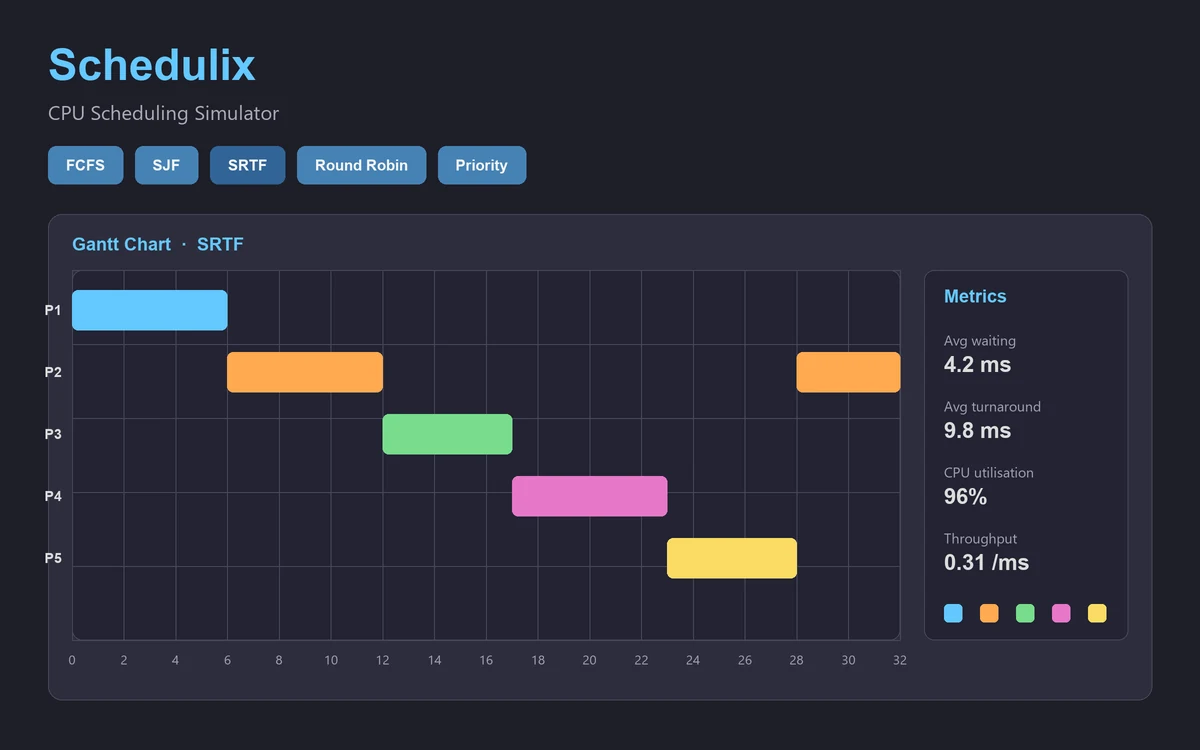Click the 12 tick on time axis

[382, 660]
